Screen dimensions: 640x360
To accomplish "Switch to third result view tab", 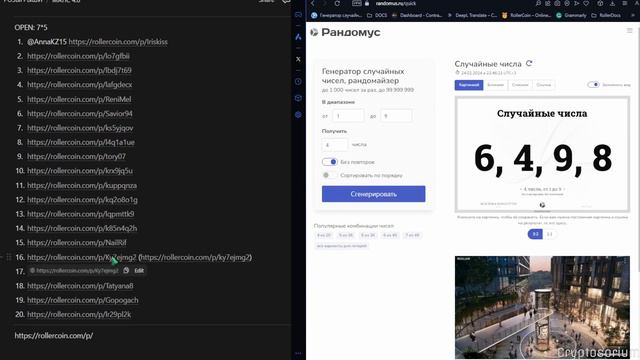I will pyautogui.click(x=520, y=85).
